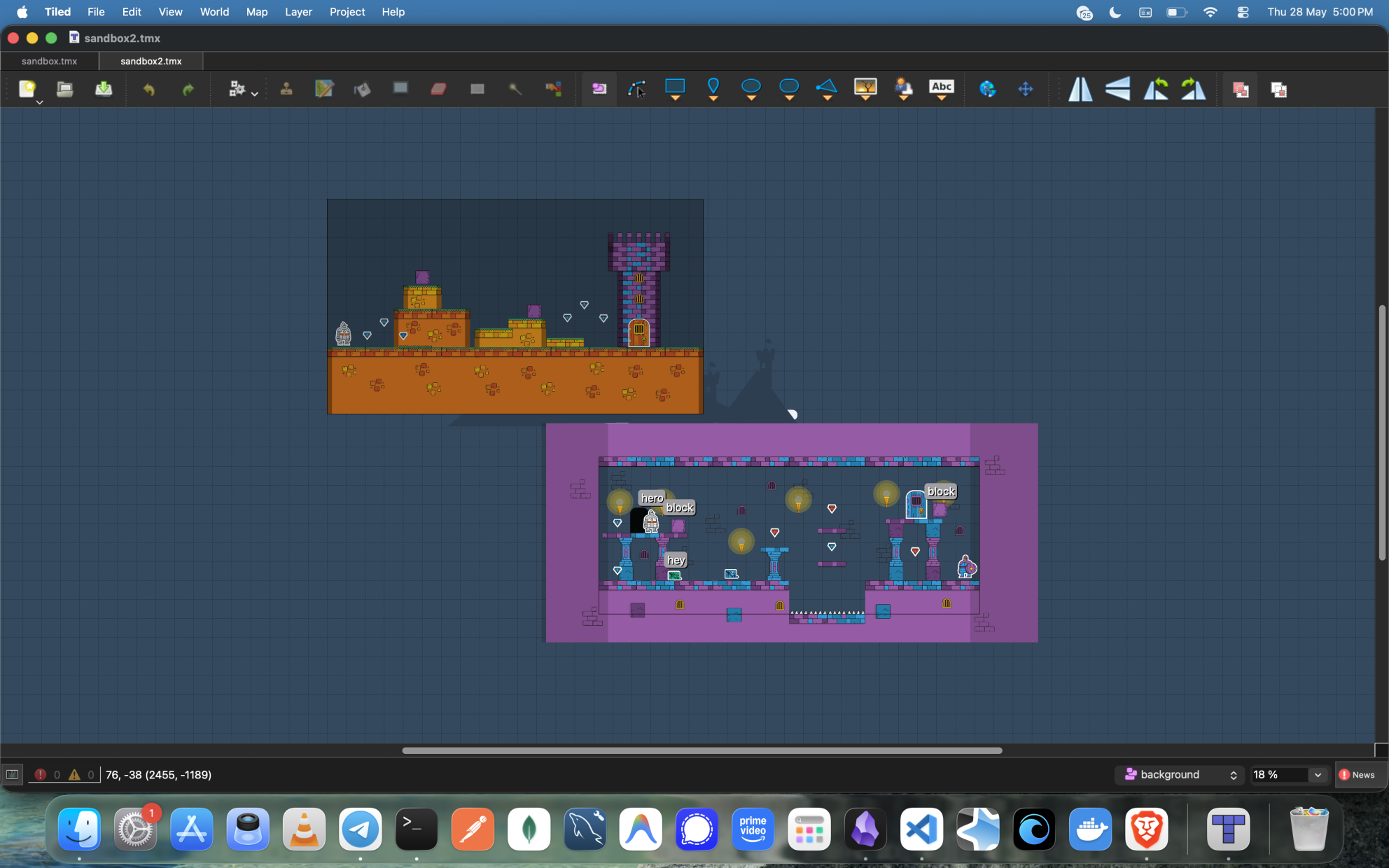
Task: Open the Project menu
Action: point(347,12)
